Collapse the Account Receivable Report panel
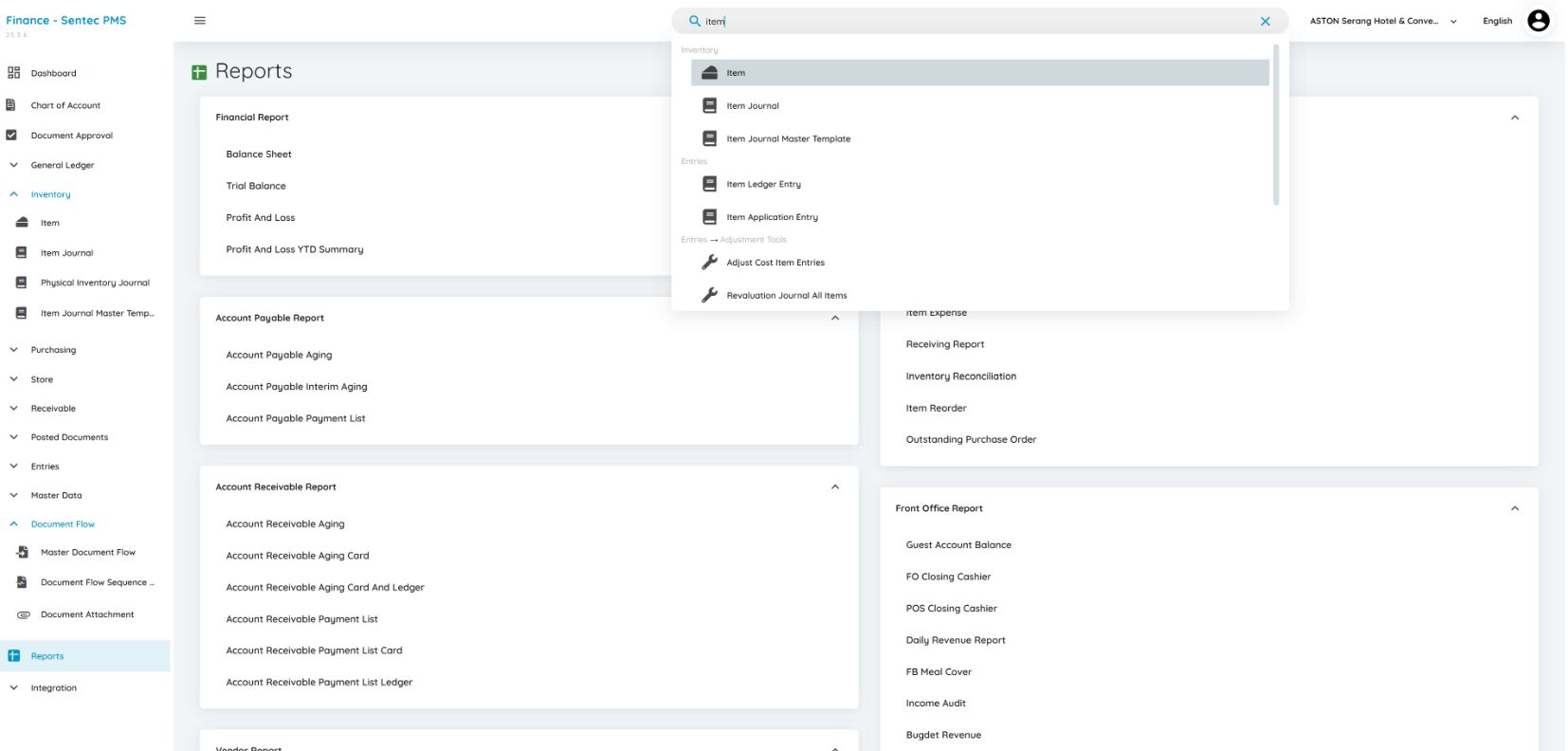Viewport: 1568px width, 751px height. 835,487
